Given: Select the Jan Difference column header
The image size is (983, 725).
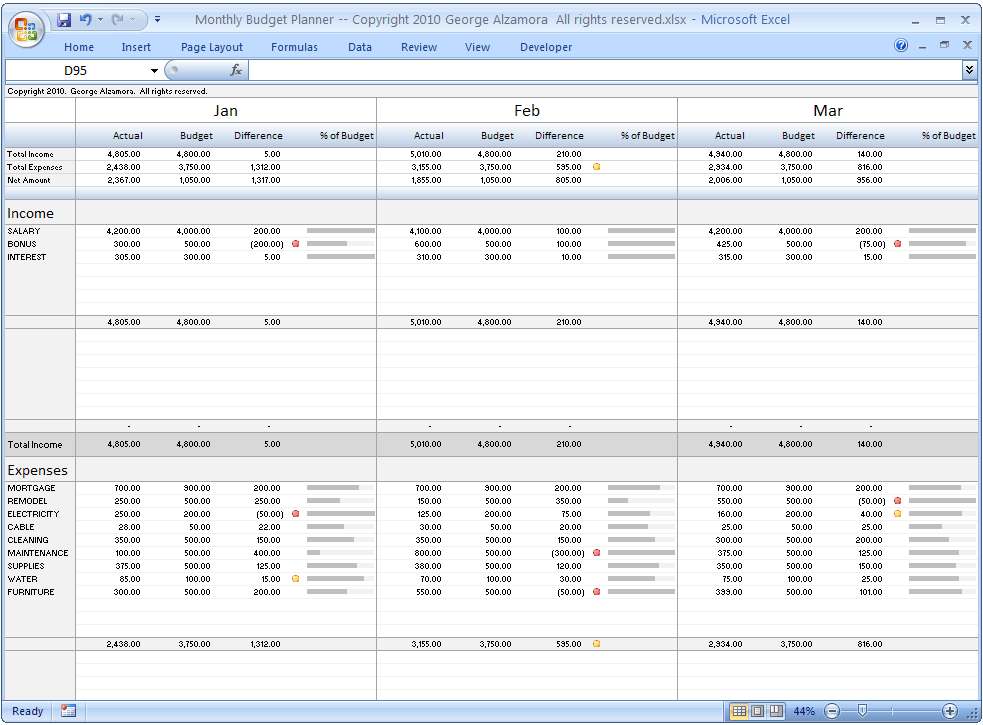Looking at the screenshot, I should (258, 135).
